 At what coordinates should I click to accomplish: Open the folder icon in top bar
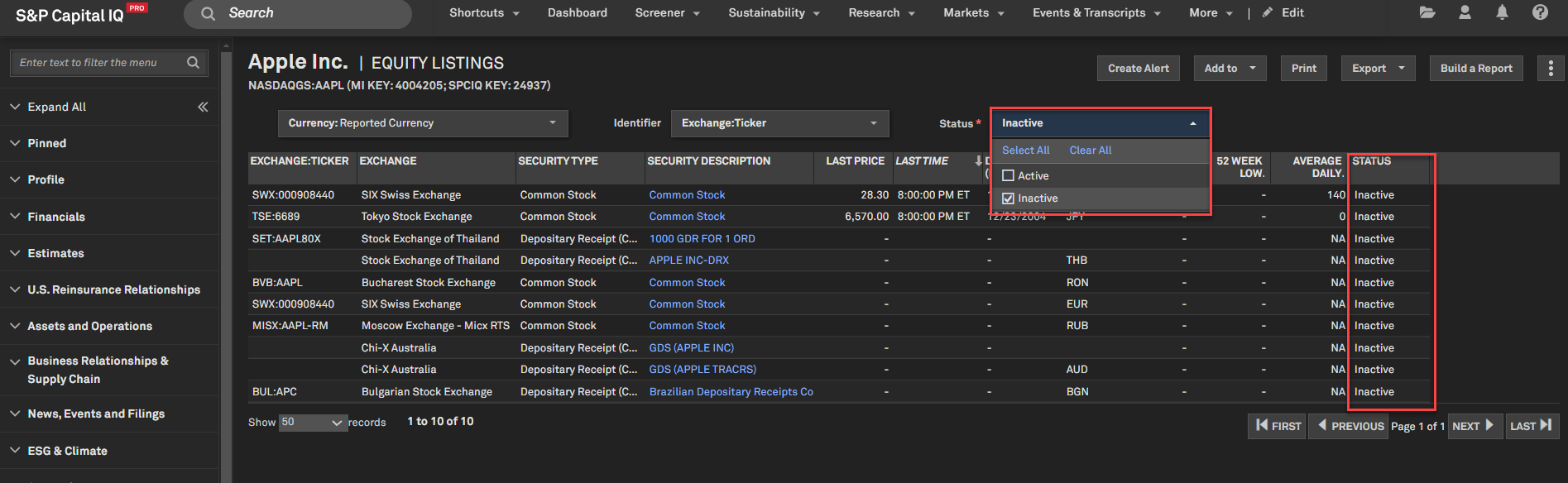pyautogui.click(x=1427, y=12)
